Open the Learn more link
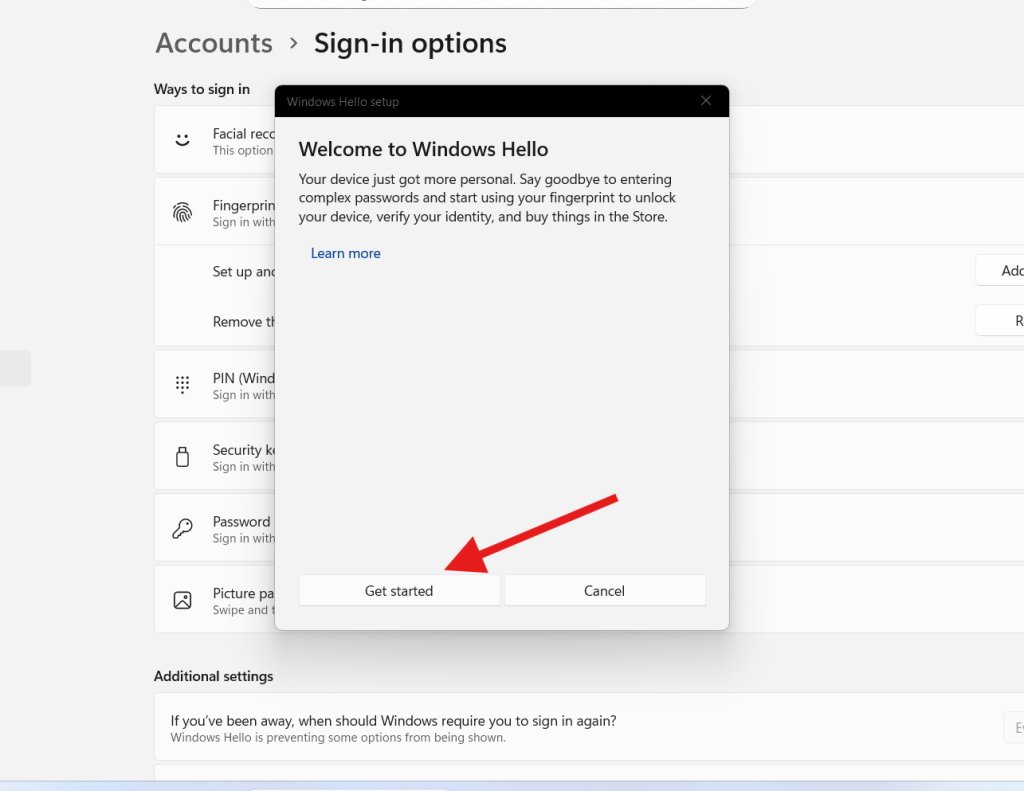 (x=345, y=253)
